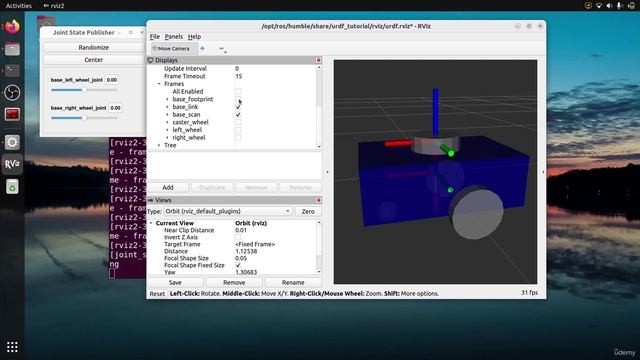Open Files from the dock
640x360 pixels.
[x=12, y=49]
